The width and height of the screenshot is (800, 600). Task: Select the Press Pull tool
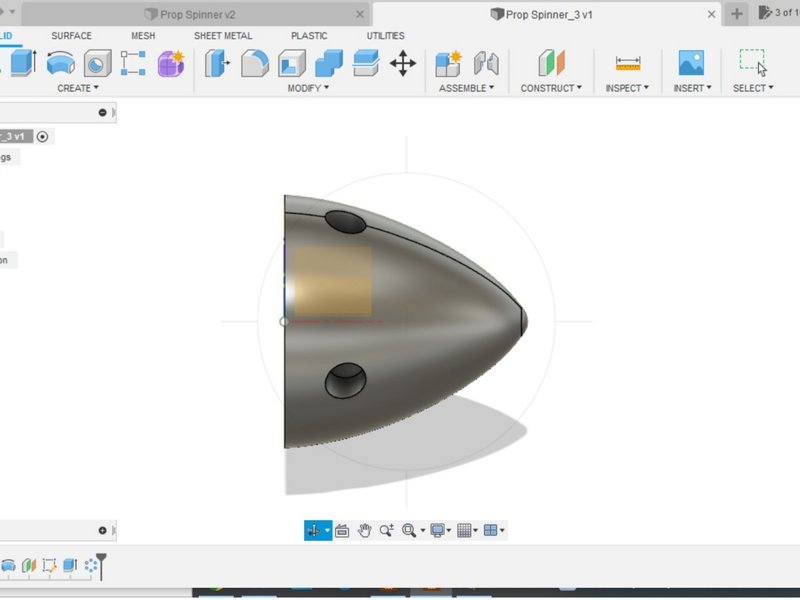tap(217, 63)
